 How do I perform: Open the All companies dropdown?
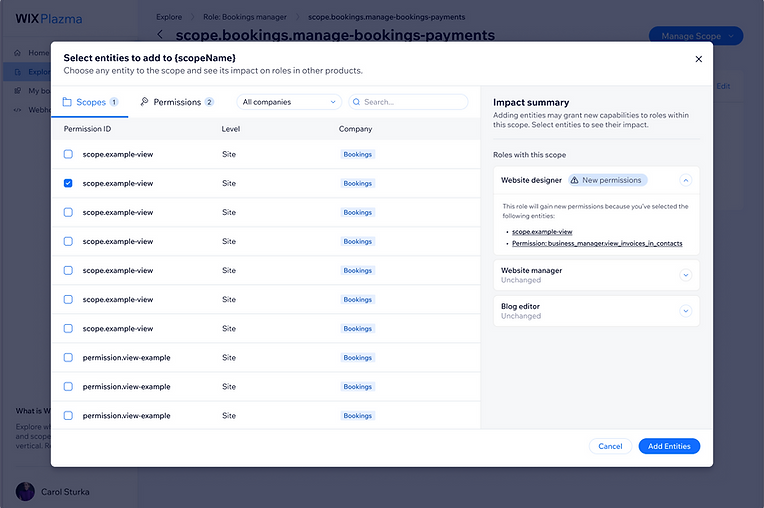[x=289, y=102]
